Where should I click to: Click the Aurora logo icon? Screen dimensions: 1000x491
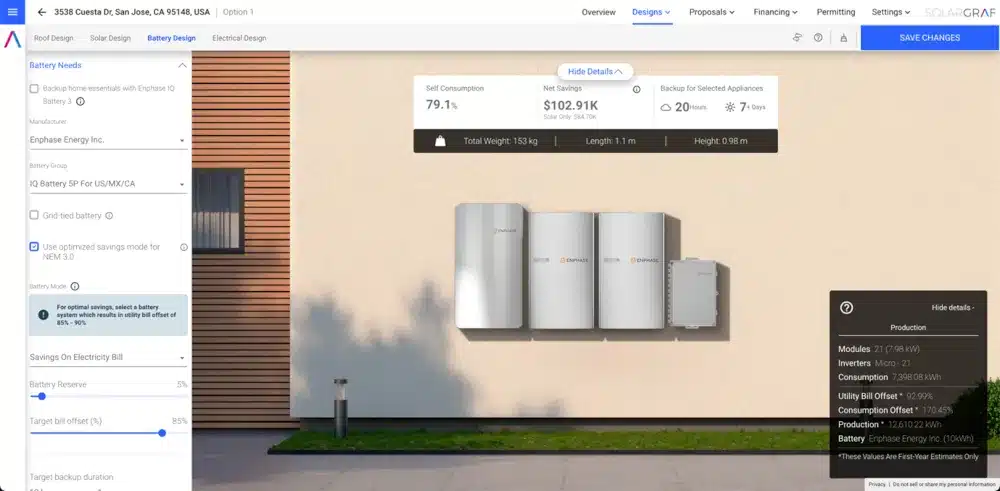click(13, 40)
